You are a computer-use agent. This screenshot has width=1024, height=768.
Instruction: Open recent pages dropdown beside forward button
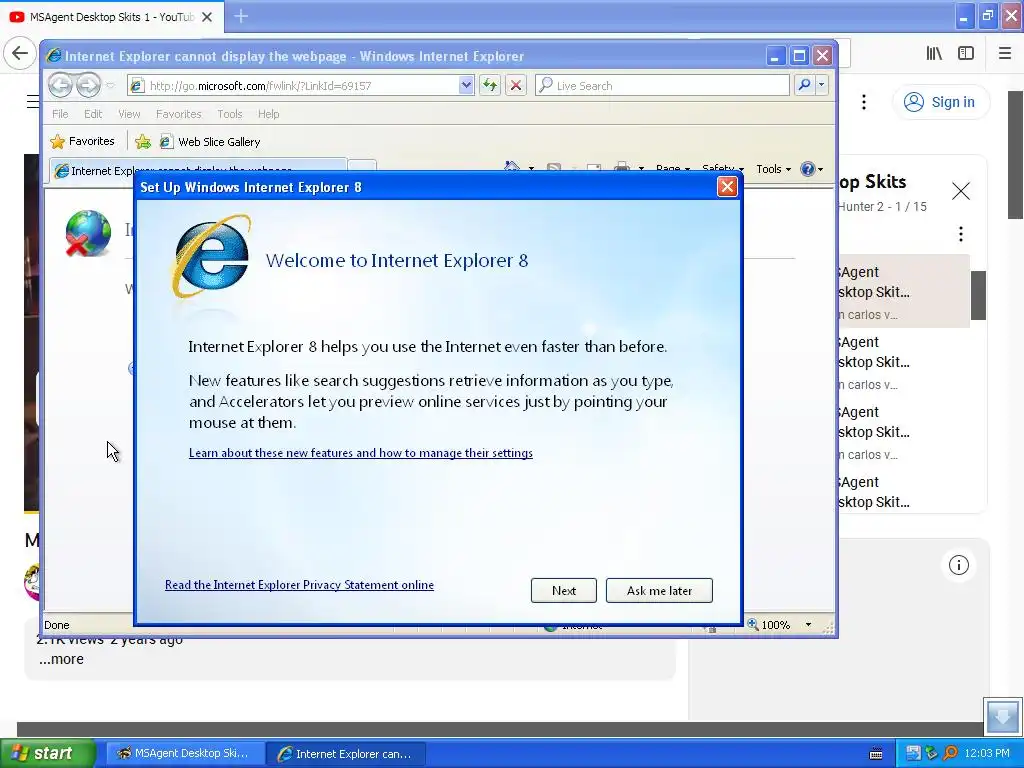point(110,86)
